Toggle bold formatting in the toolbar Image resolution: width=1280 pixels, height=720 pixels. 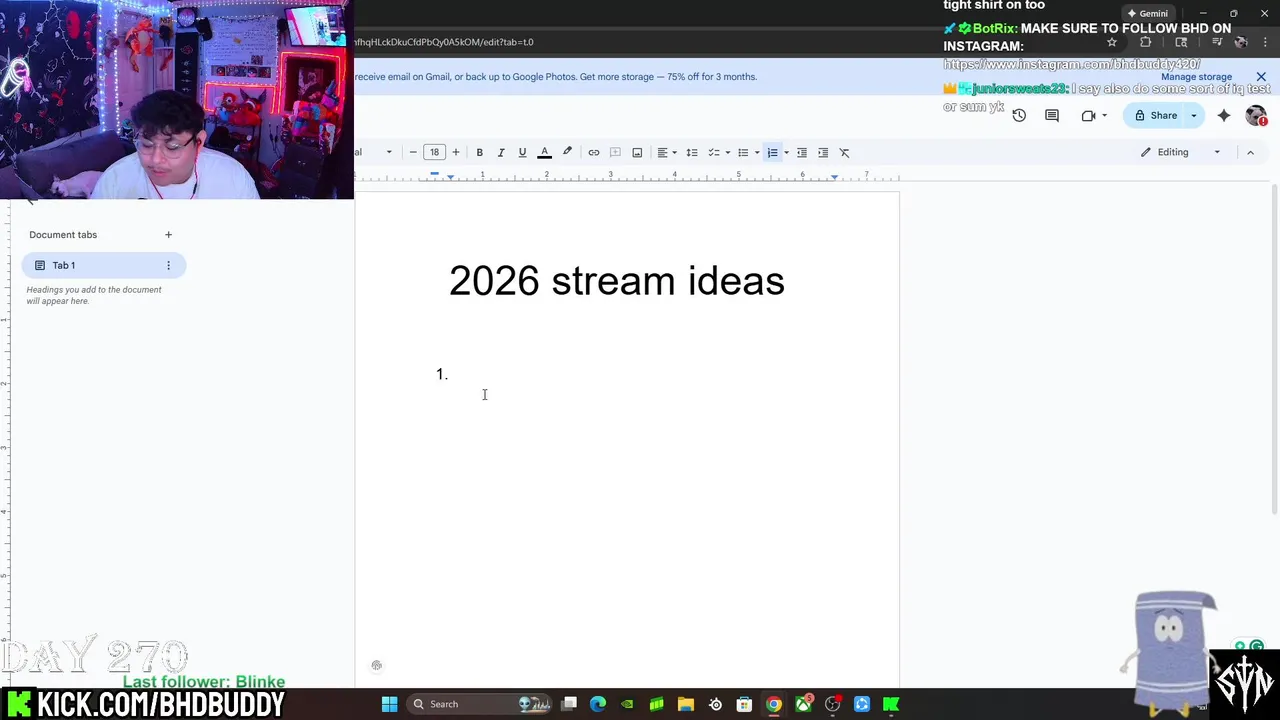pyautogui.click(x=479, y=152)
